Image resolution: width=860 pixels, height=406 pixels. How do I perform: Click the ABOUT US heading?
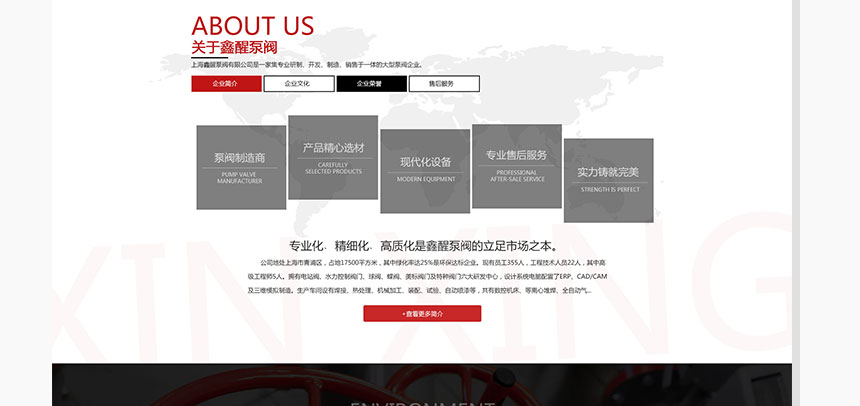click(x=253, y=26)
